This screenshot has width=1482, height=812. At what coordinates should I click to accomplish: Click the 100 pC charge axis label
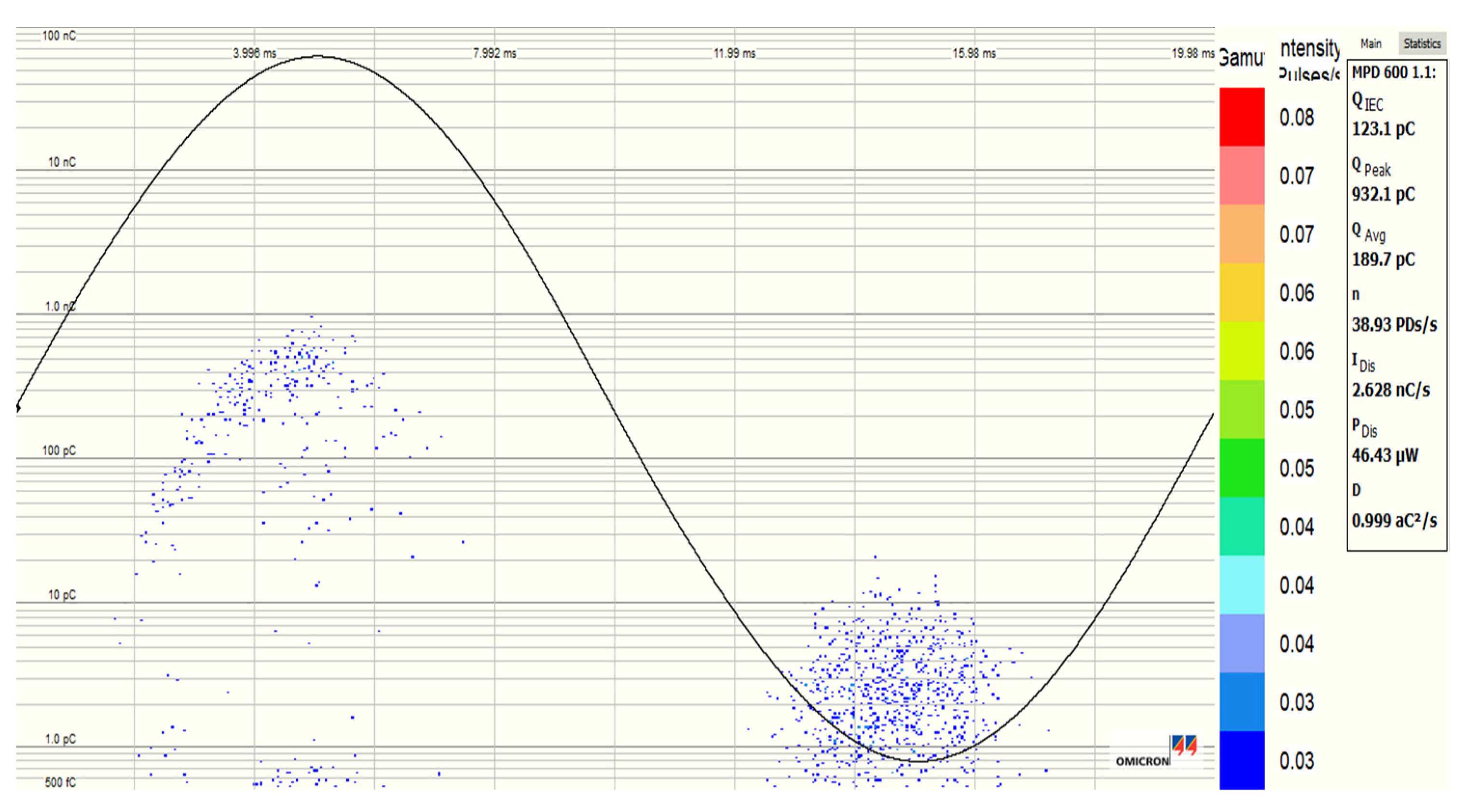59,450
